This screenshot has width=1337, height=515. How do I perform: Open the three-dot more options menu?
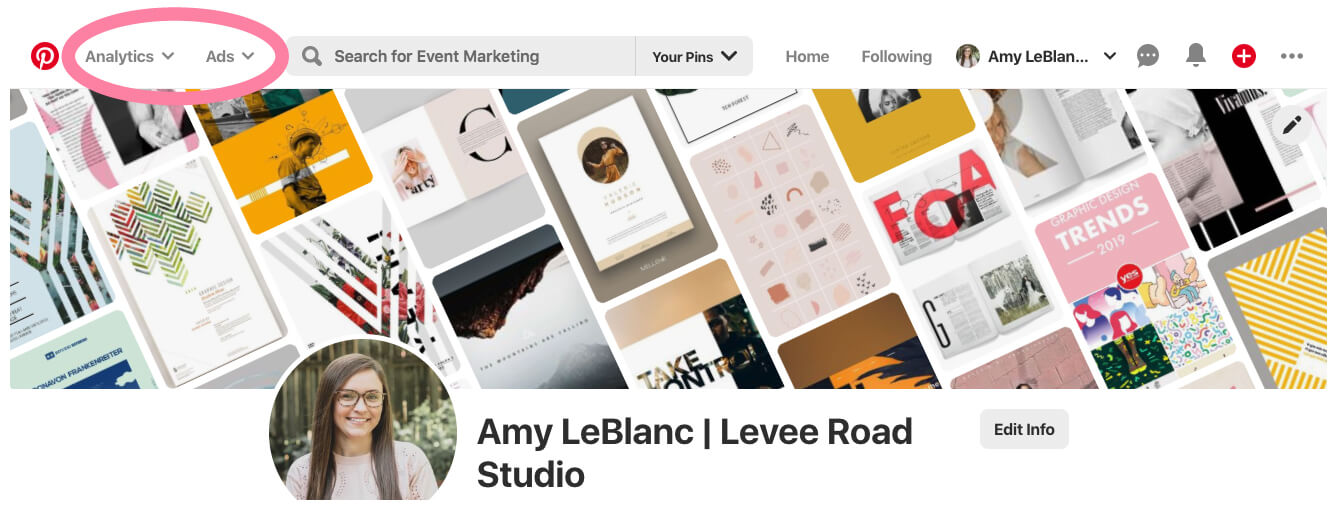1292,57
